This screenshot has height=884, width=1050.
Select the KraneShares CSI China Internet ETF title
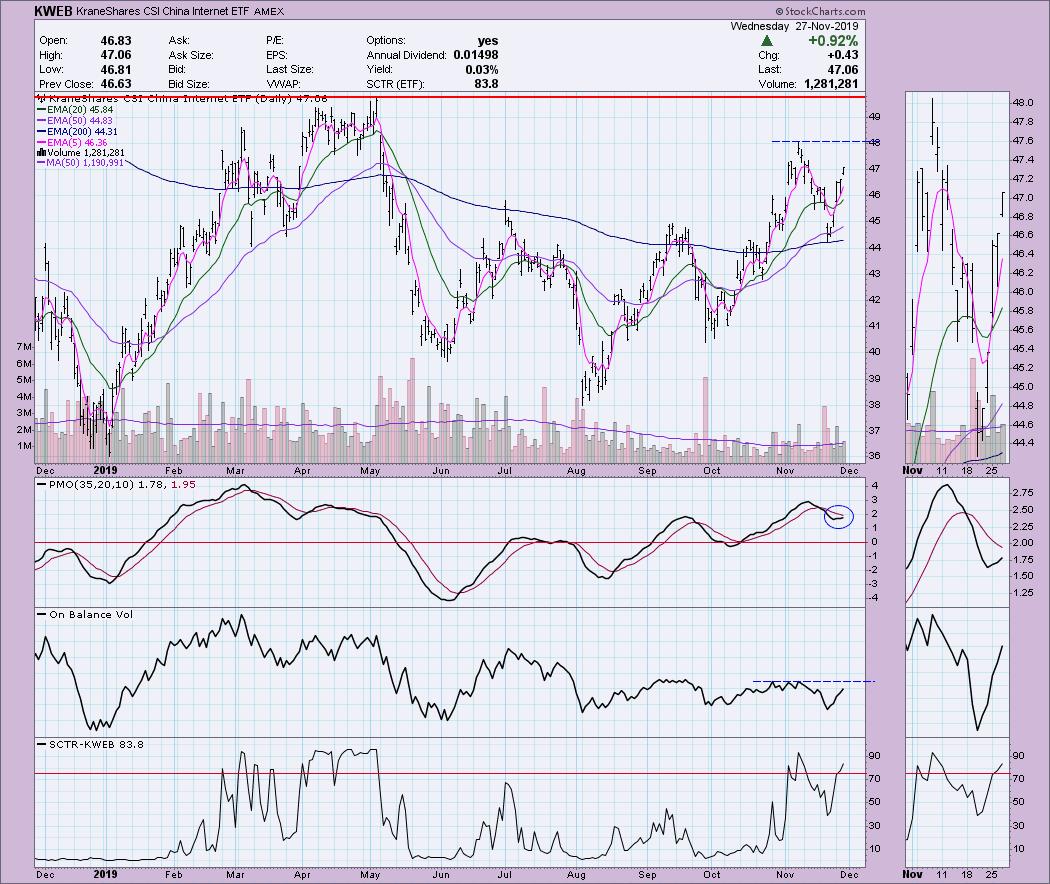[162, 11]
